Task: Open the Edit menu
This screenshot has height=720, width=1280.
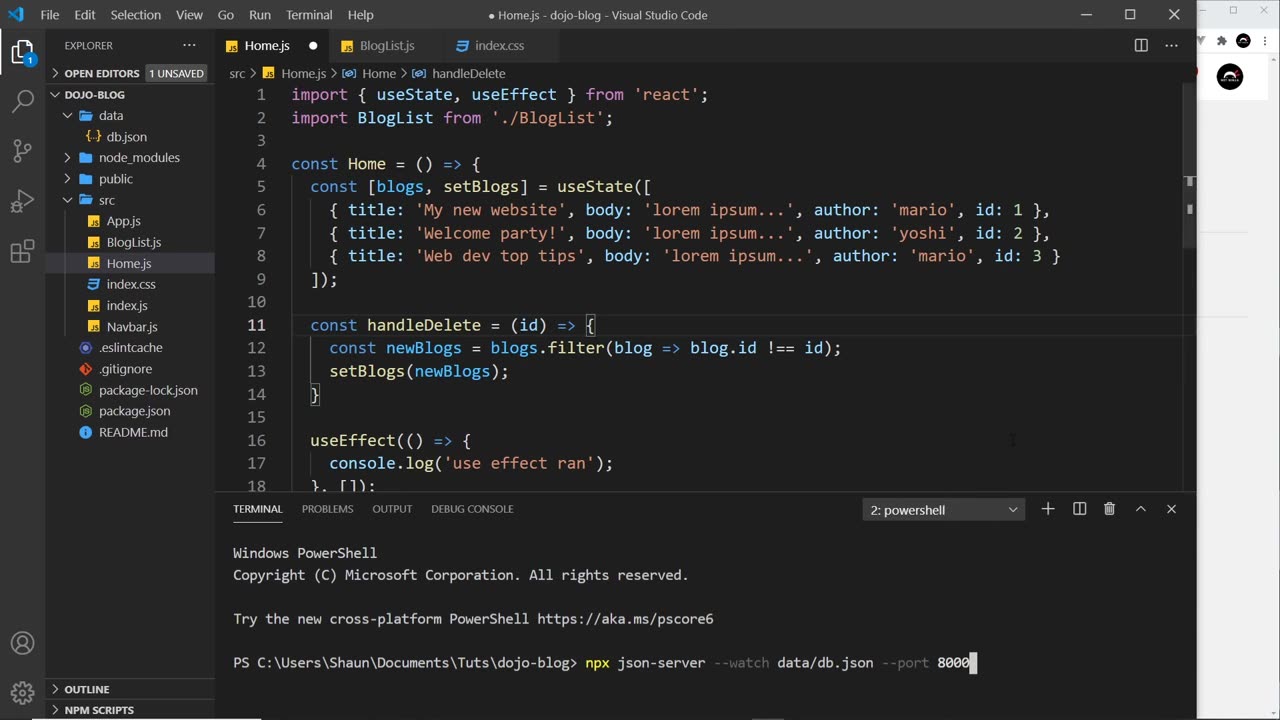Action: pos(85,15)
